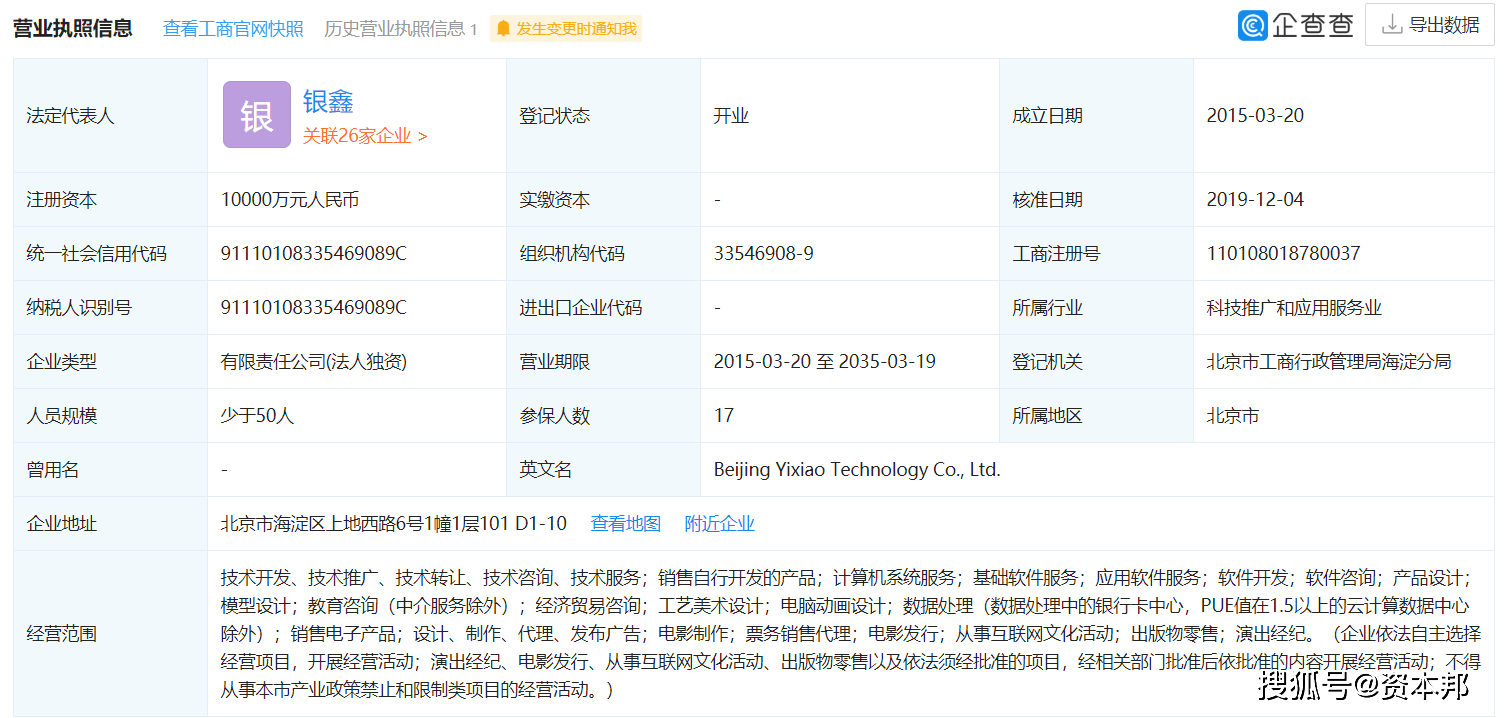Click the download icon beside 导出数据
Image resolution: width=1506 pixels, height=718 pixels.
pos(1394,24)
